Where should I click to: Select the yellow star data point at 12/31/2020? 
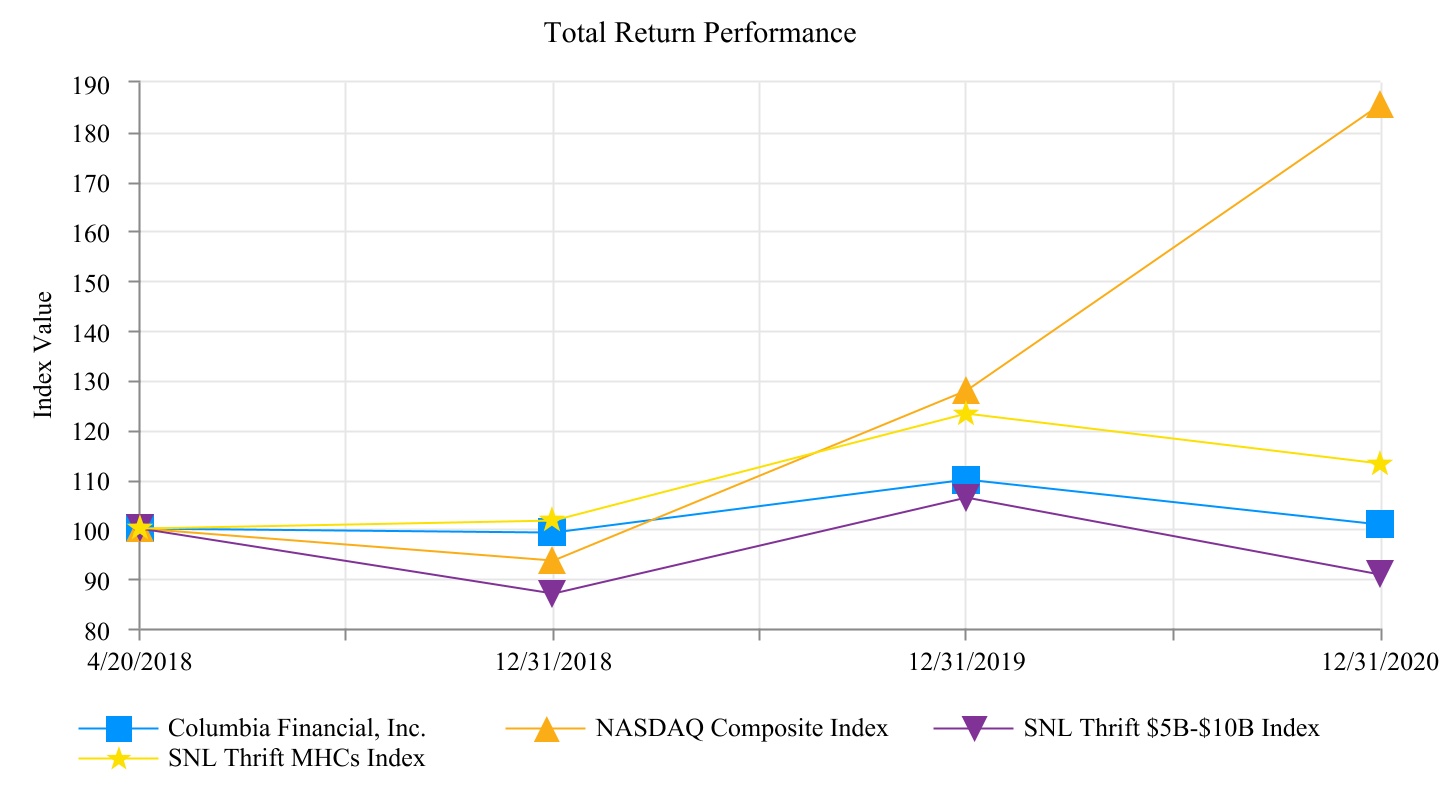tap(1380, 463)
